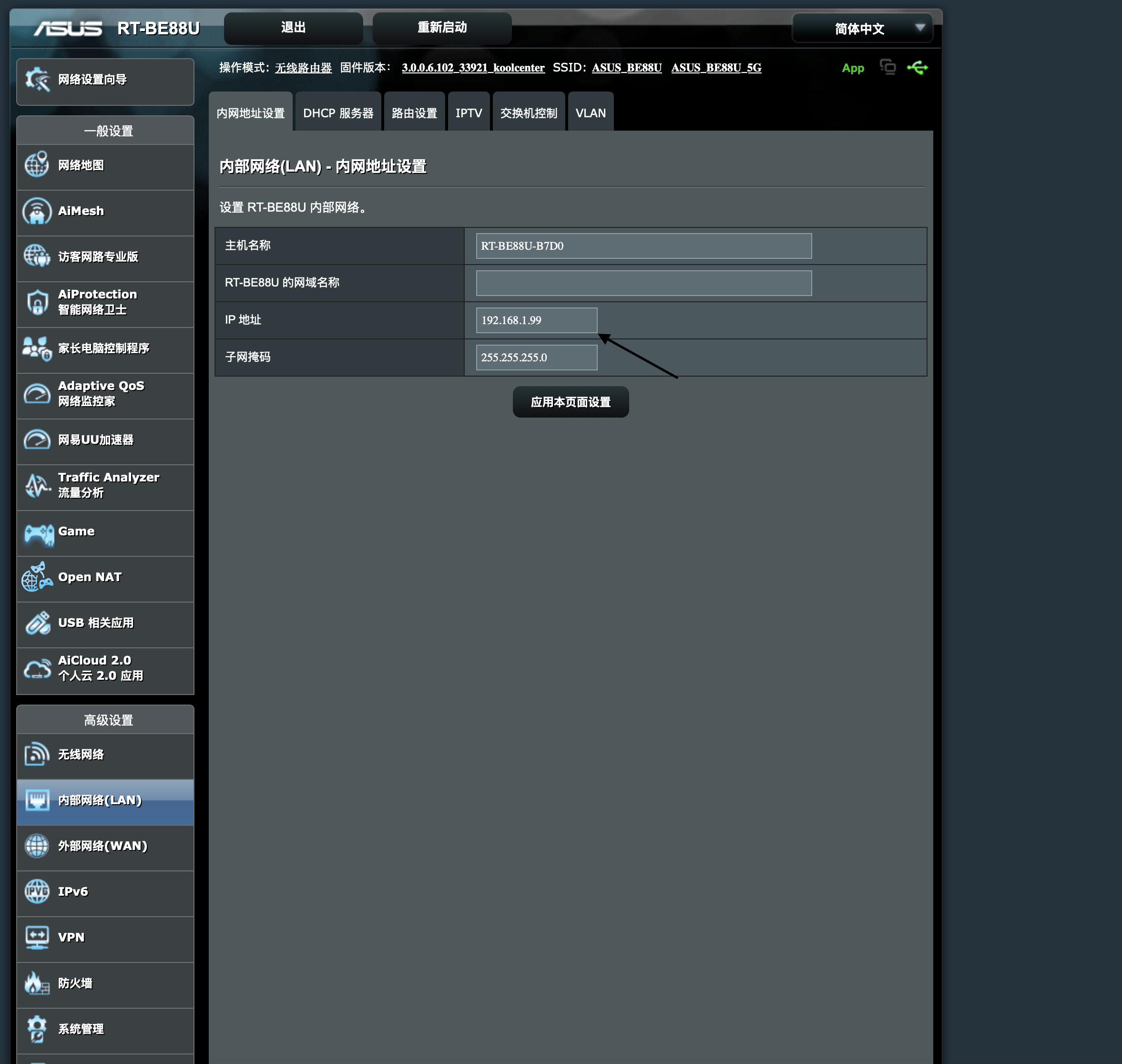Open 网络地图 menu label

81,165
